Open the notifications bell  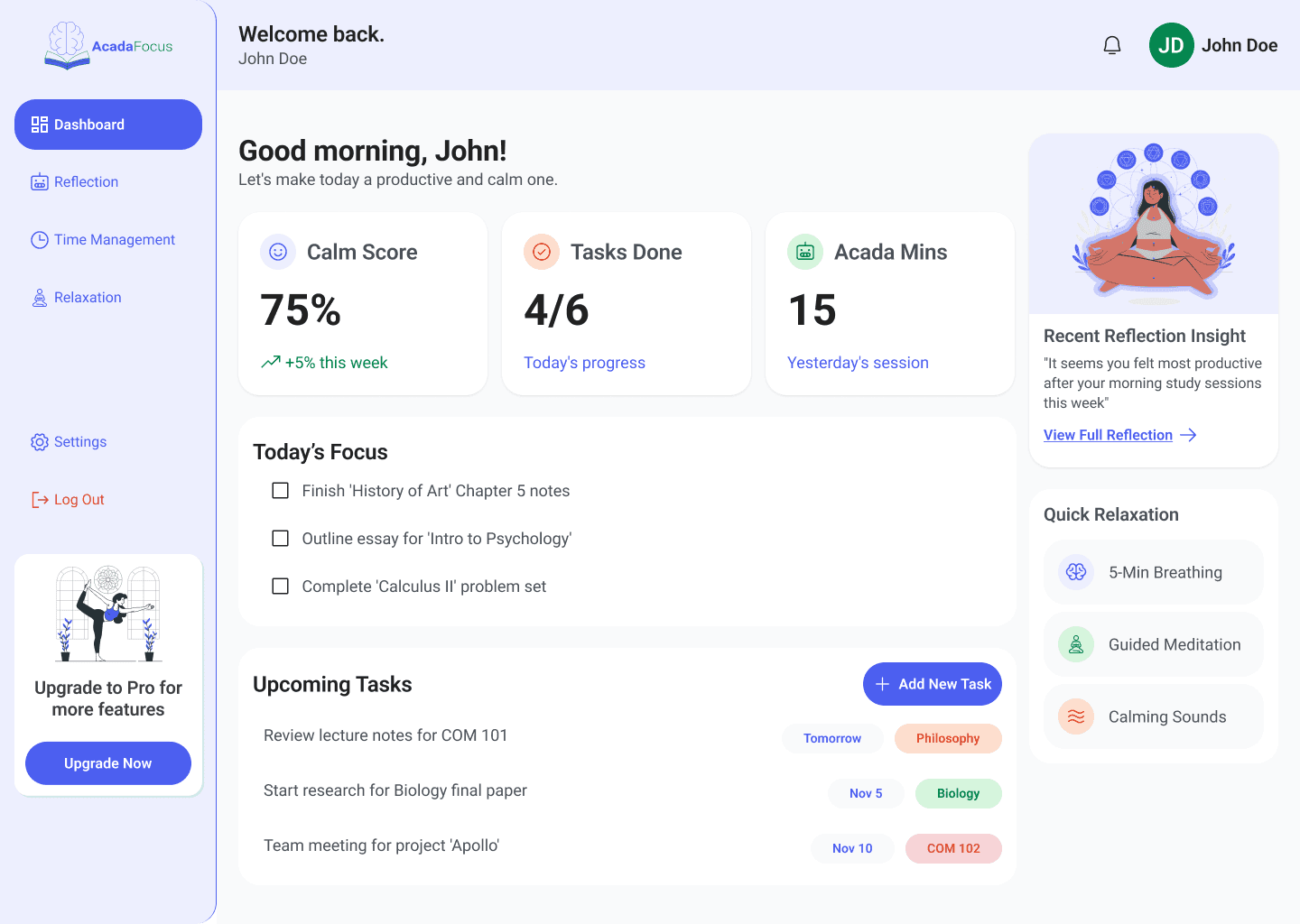coord(1112,45)
